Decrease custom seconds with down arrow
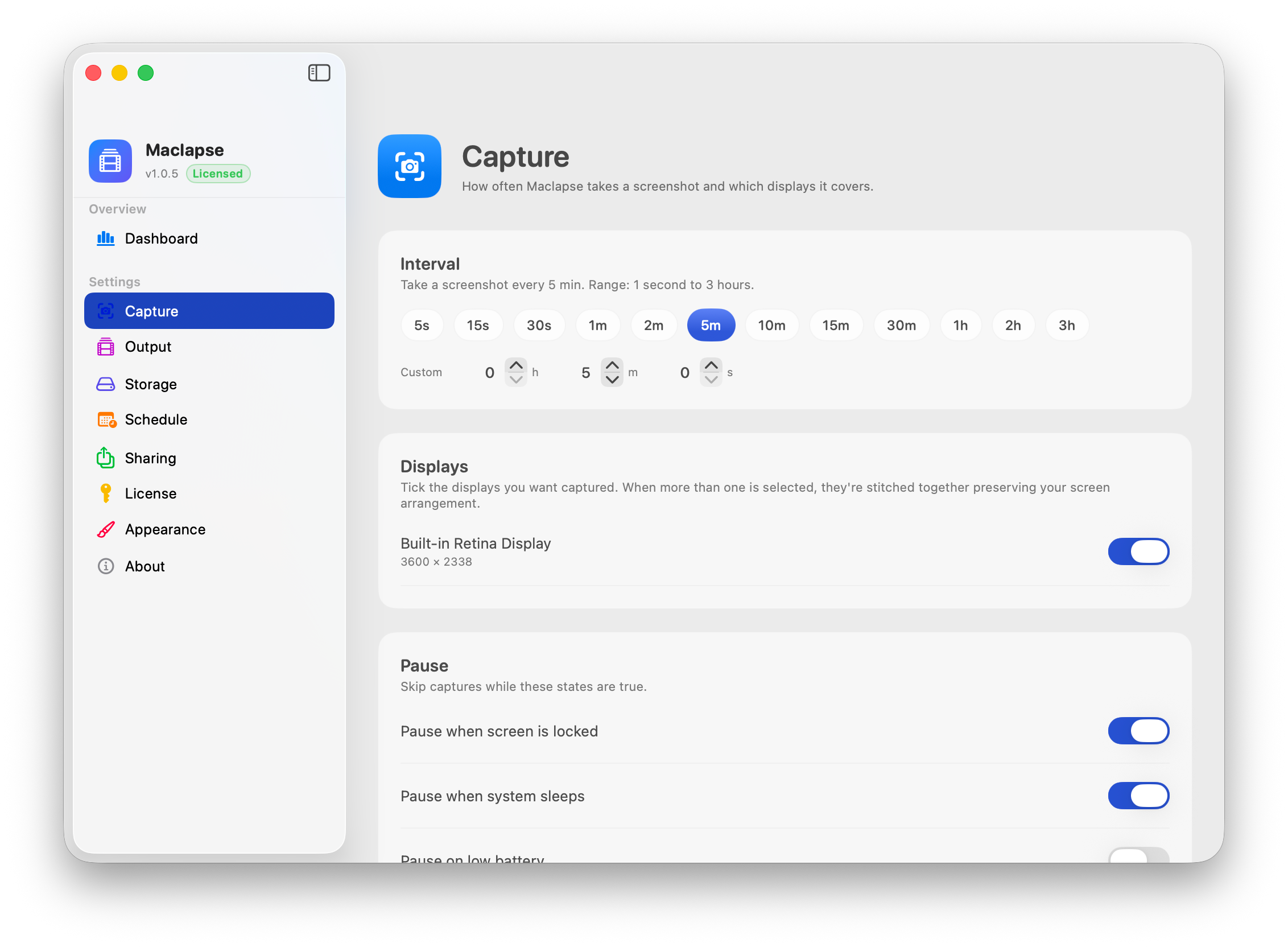This screenshot has width=1288, height=947. (712, 380)
